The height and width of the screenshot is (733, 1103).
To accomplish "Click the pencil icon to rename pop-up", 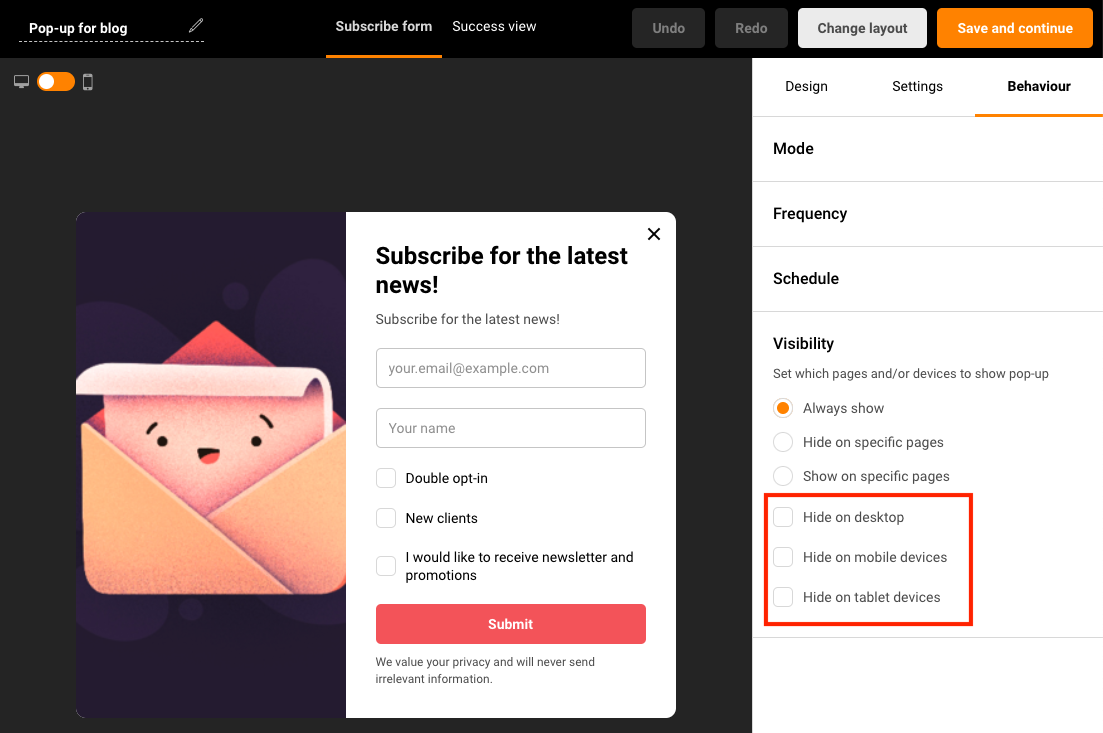I will tap(196, 26).
